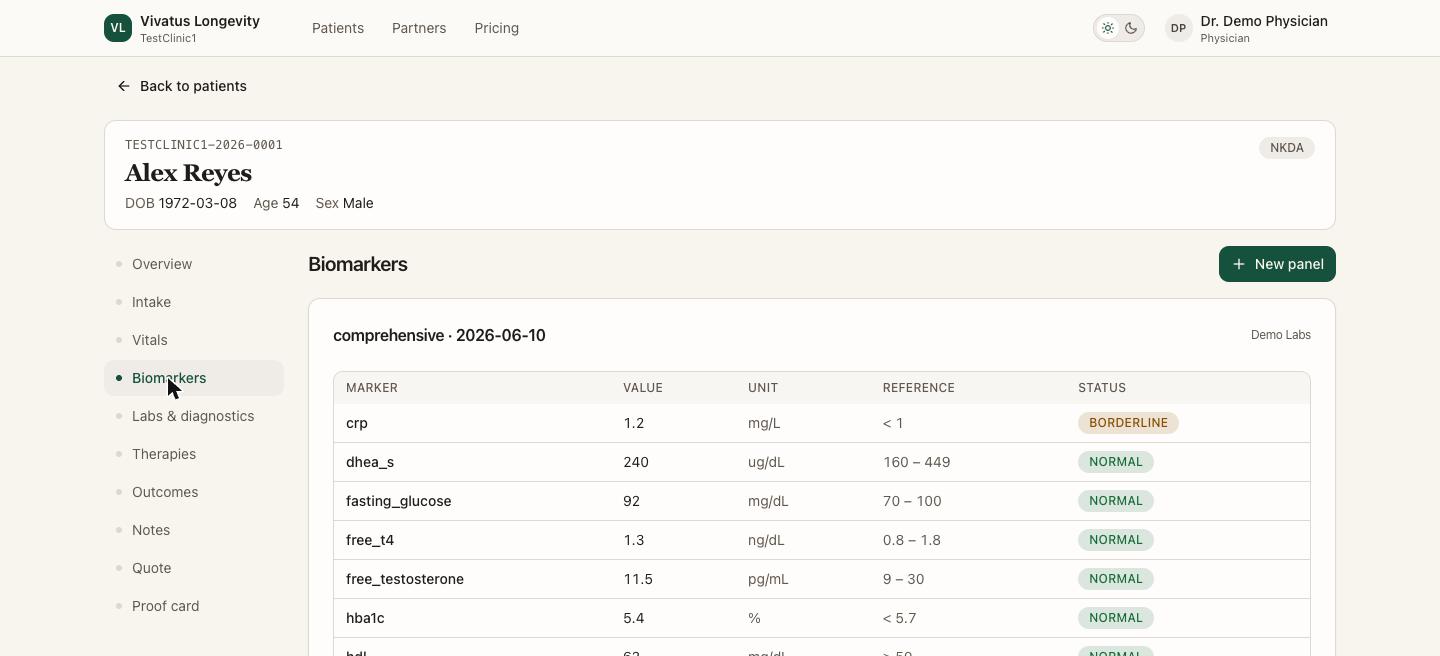The height and width of the screenshot is (656, 1440).
Task: Click the MARKER column header
Action: [x=372, y=388]
